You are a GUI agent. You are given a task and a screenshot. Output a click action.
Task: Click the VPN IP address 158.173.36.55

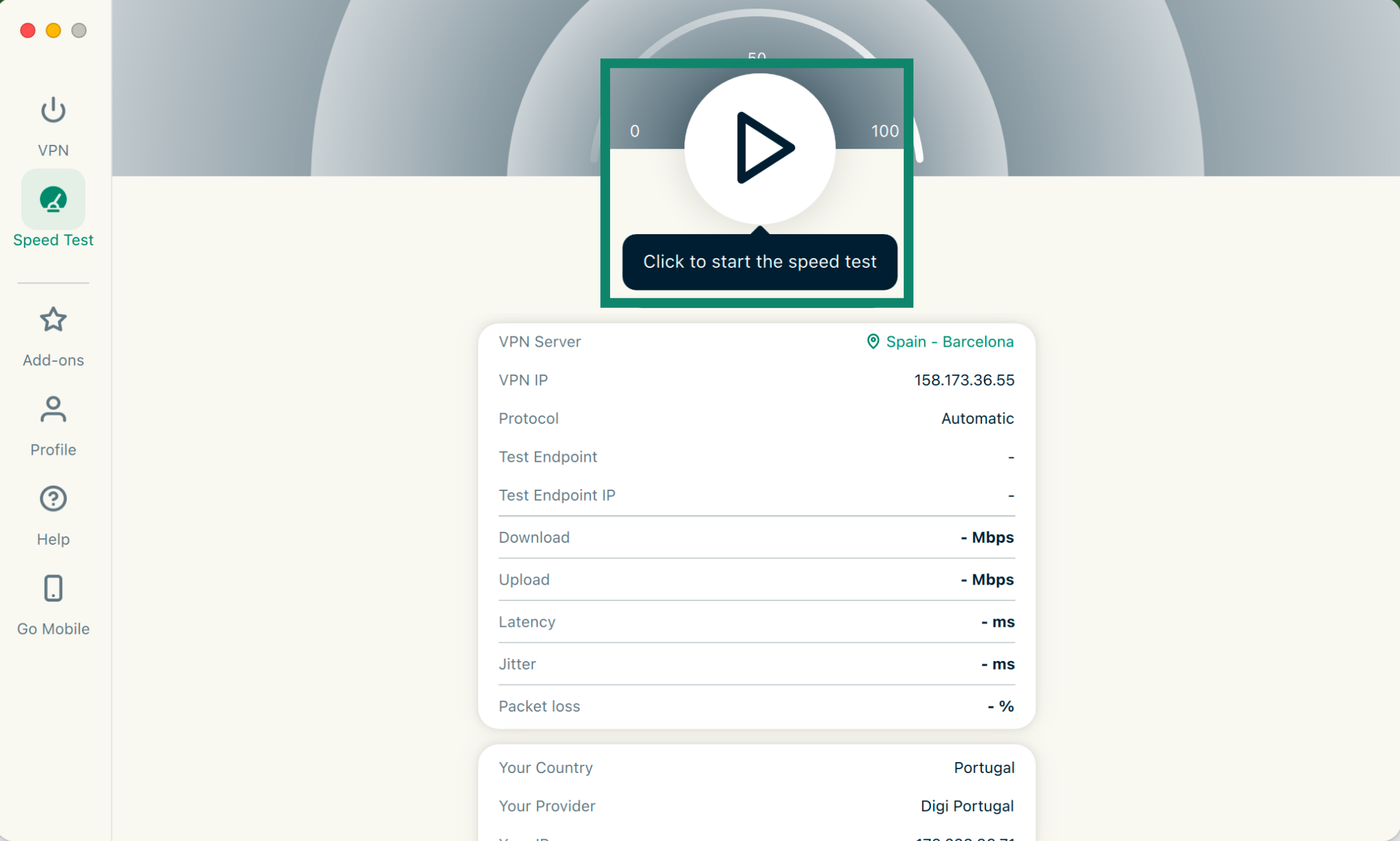pyautogui.click(x=963, y=380)
